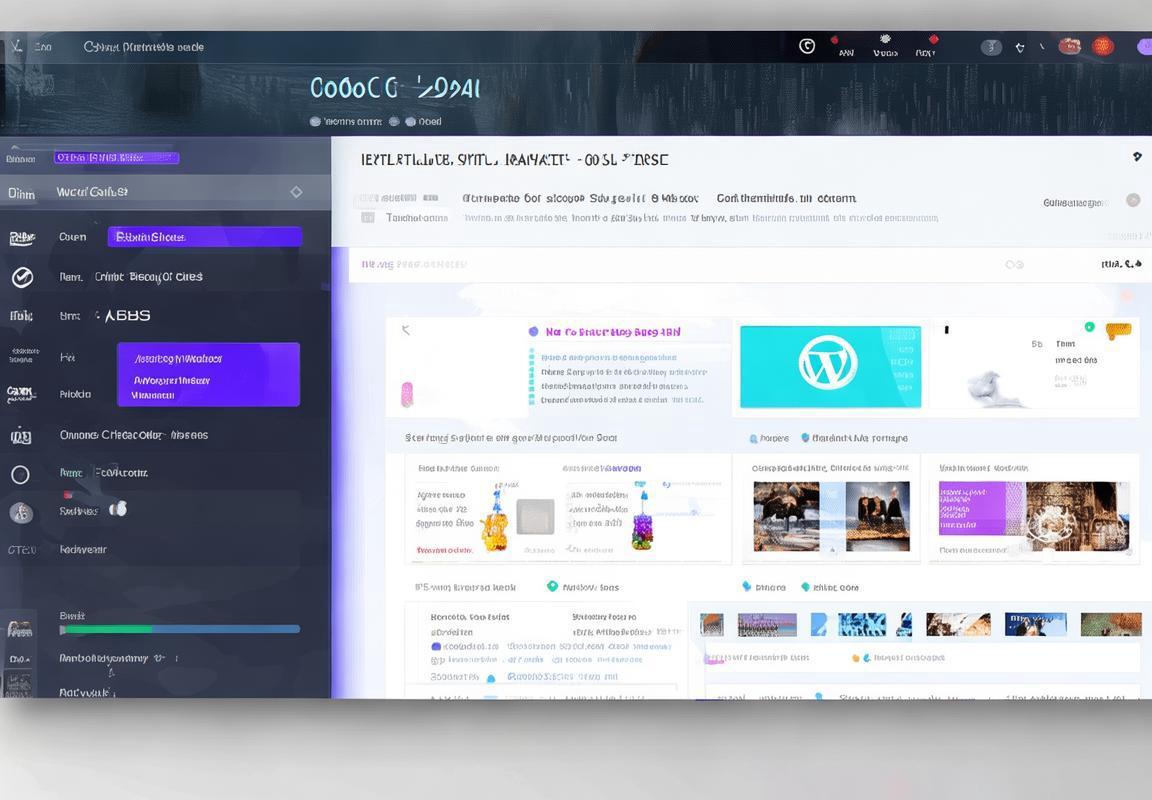Image resolution: width=1152 pixels, height=800 pixels.
Task: Select the green-brown thumbnail ending the bottom strip
Action: [x=1111, y=624]
